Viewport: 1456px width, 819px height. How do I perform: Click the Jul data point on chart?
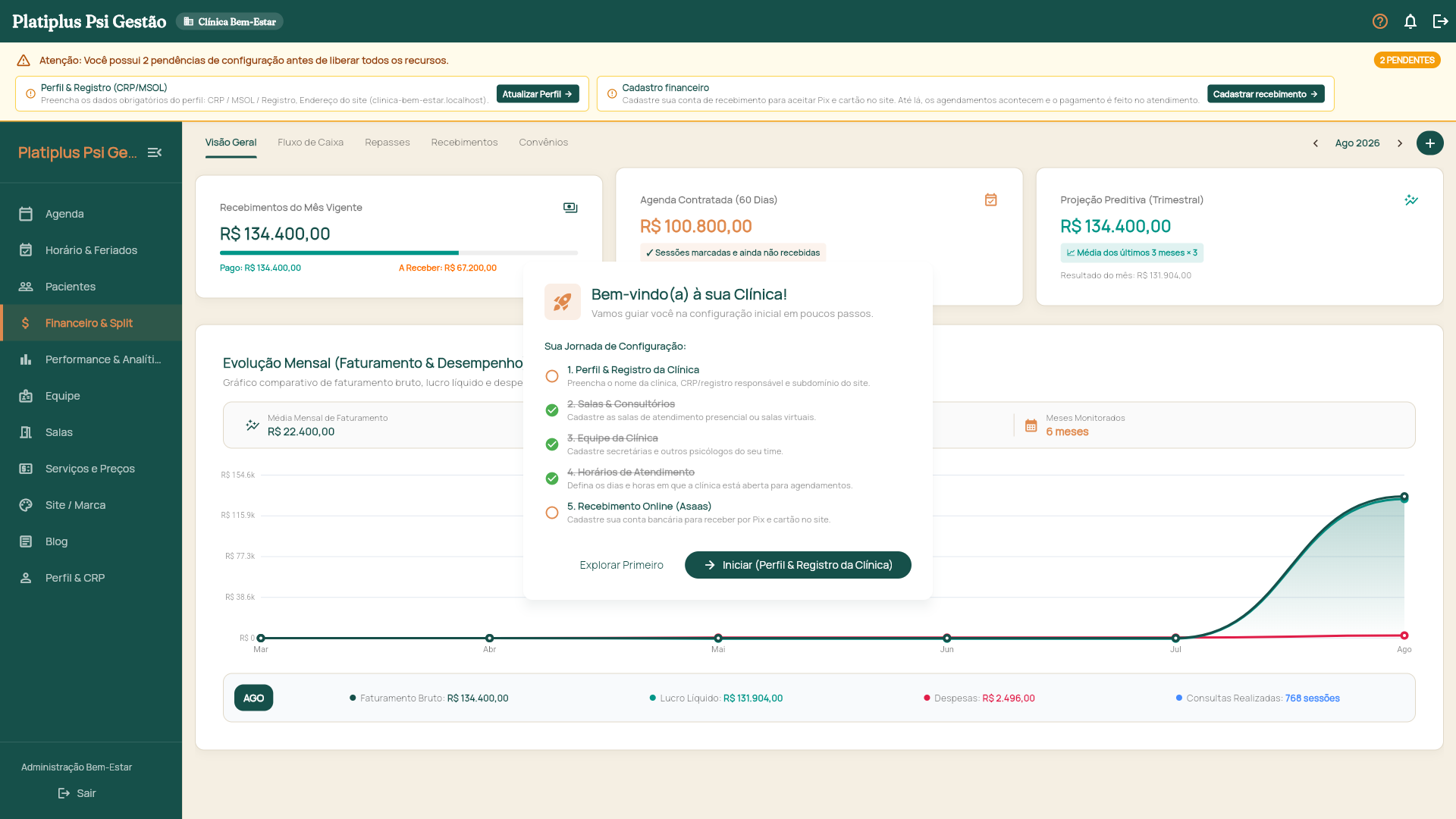1175,638
